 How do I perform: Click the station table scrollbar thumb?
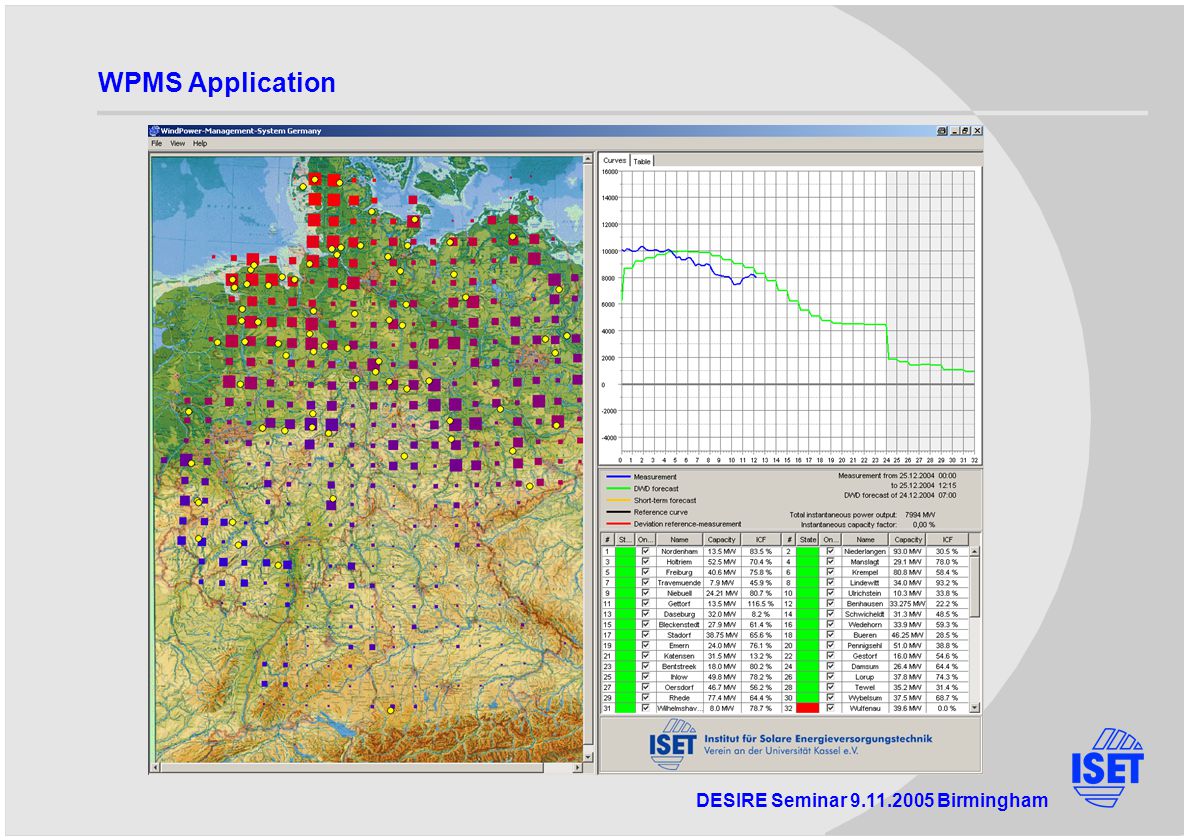975,587
